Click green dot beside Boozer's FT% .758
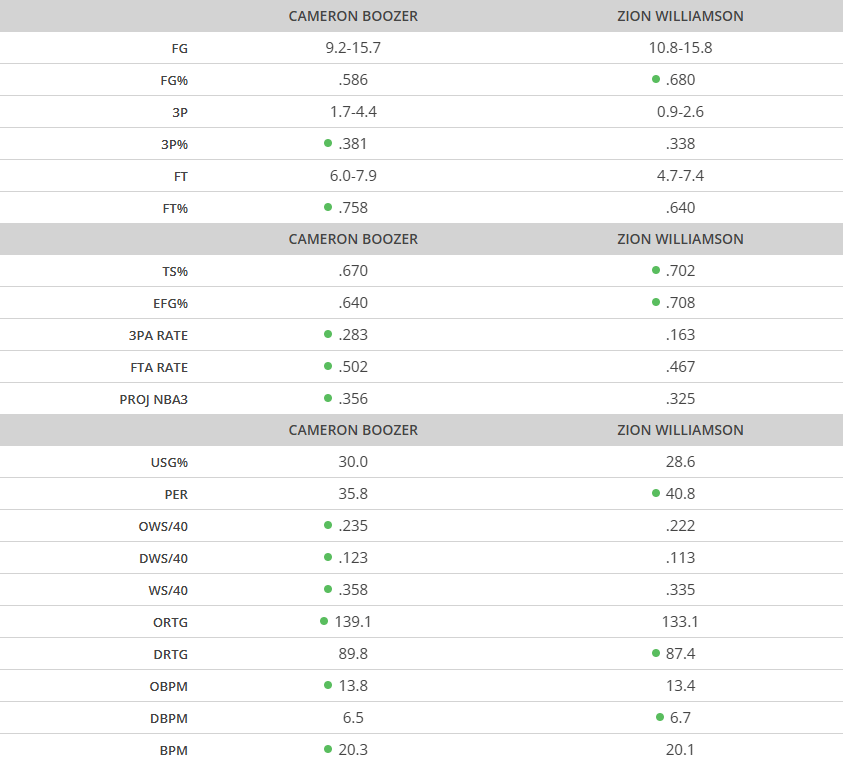Viewport: 855px width, 765px height. [328, 207]
